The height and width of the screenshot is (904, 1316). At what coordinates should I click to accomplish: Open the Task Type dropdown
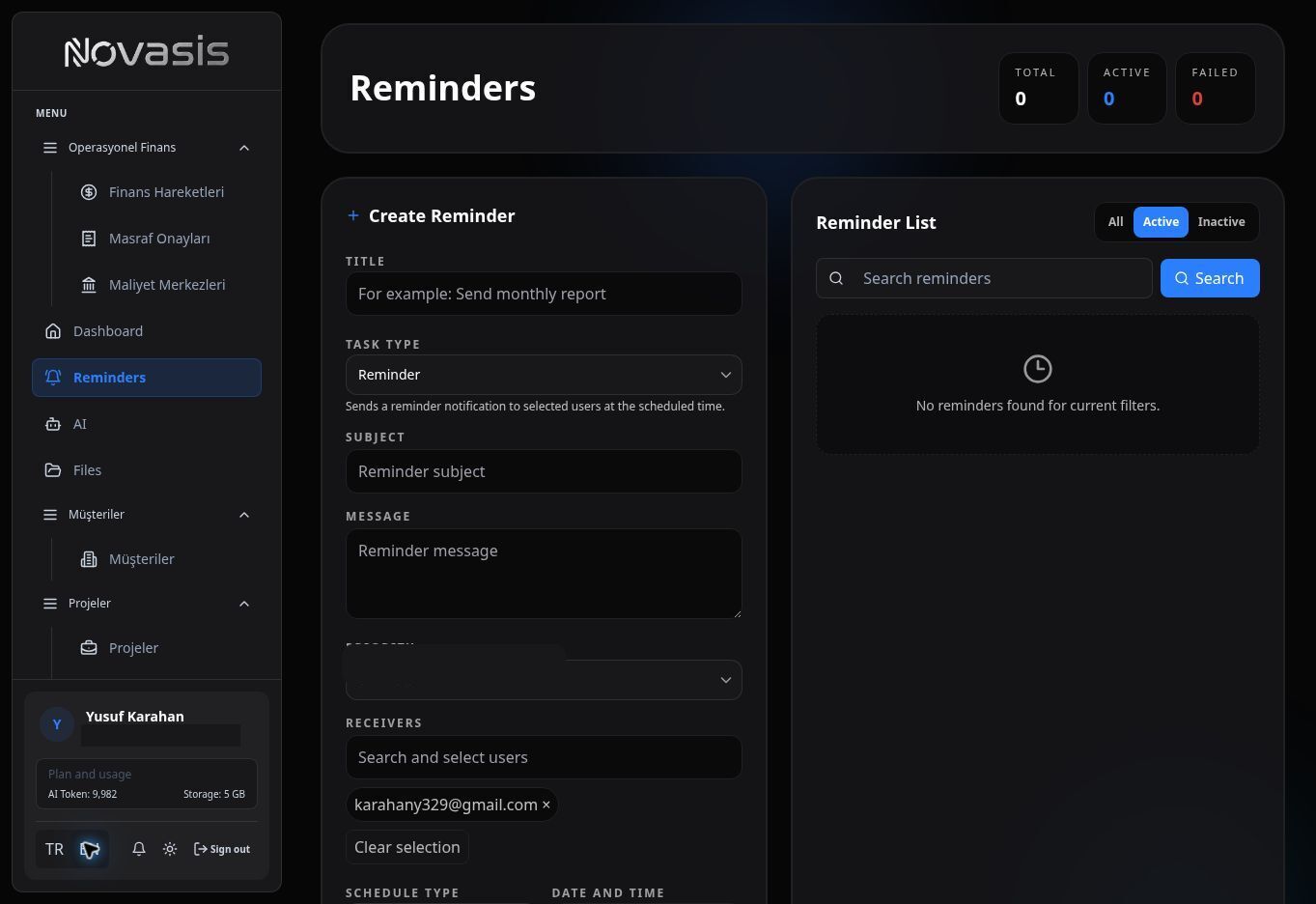pos(544,375)
